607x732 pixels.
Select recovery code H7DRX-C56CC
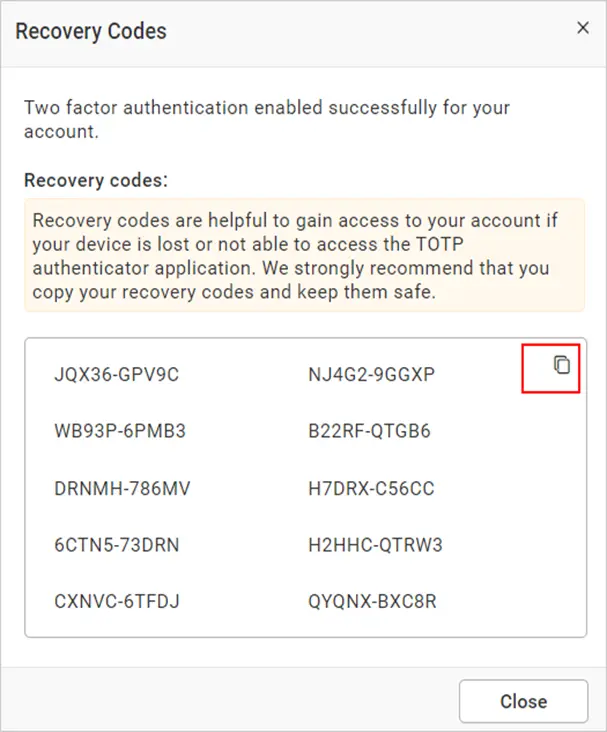(371, 488)
